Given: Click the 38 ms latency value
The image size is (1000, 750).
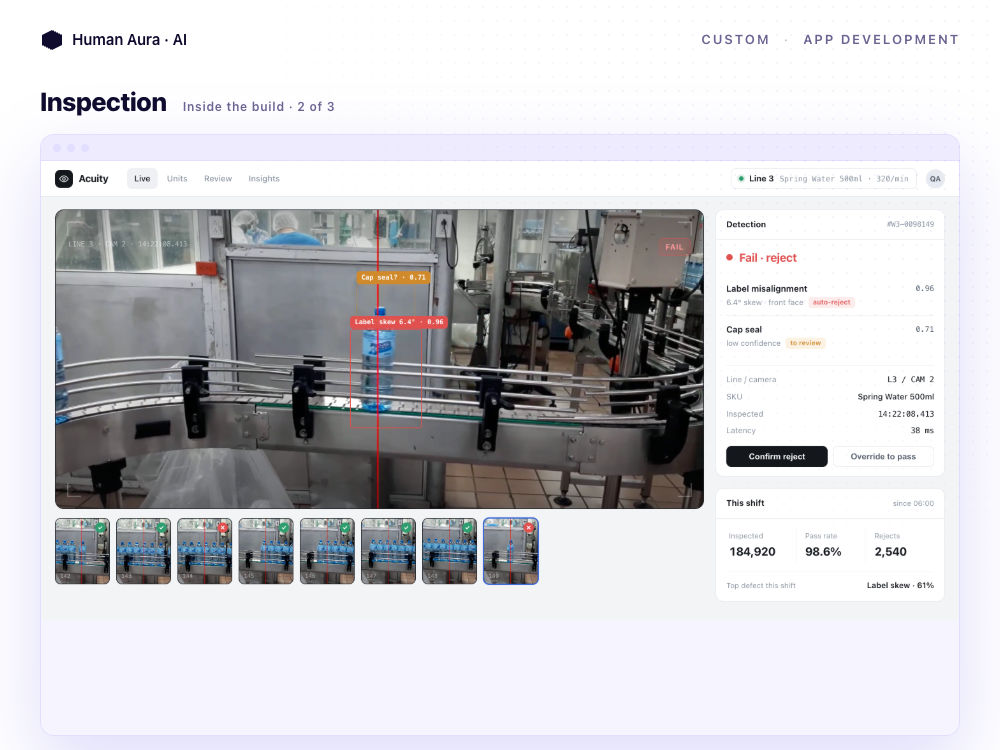Looking at the screenshot, I should click(922, 430).
